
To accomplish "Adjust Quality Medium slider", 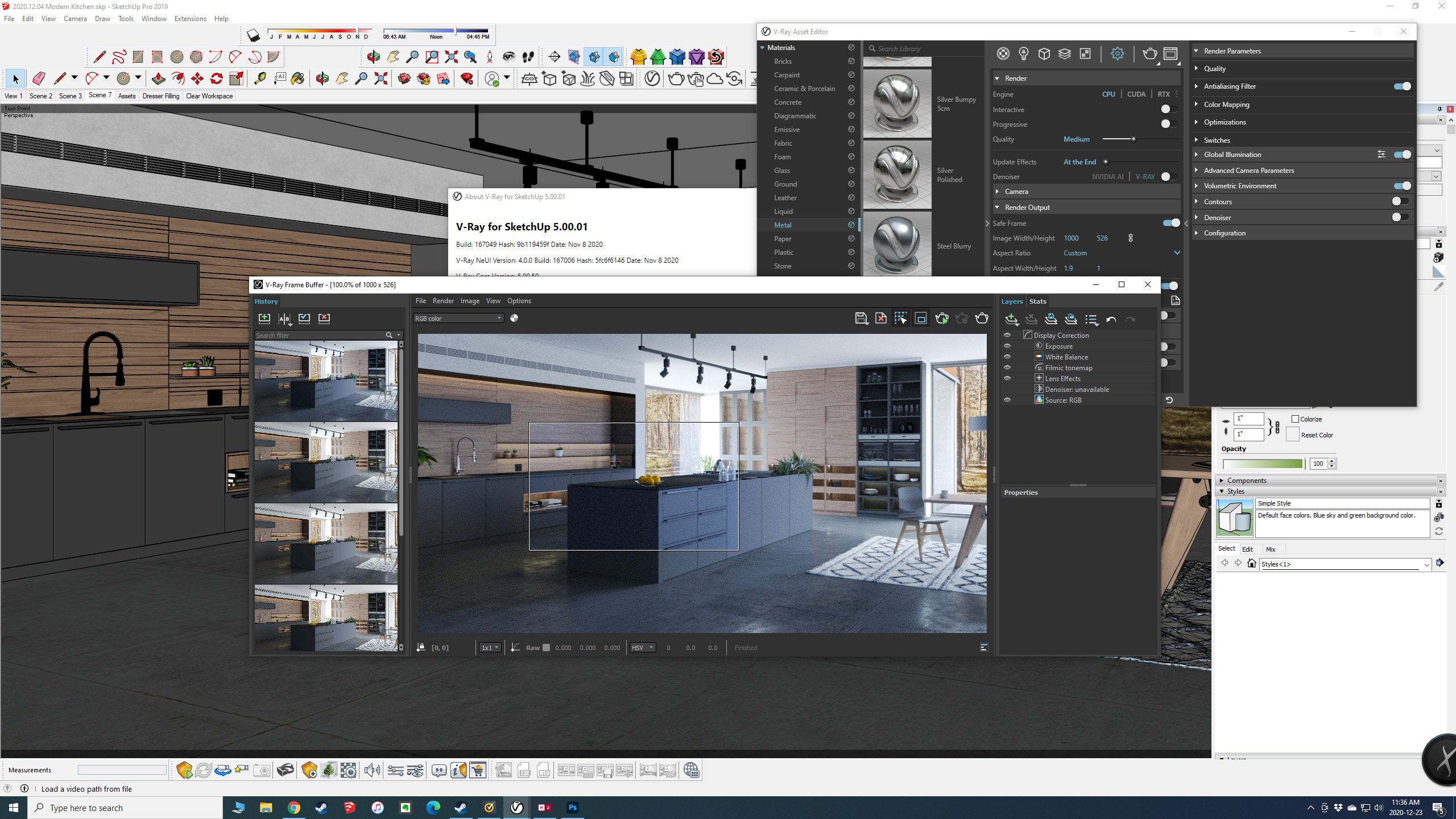I will 1134,139.
